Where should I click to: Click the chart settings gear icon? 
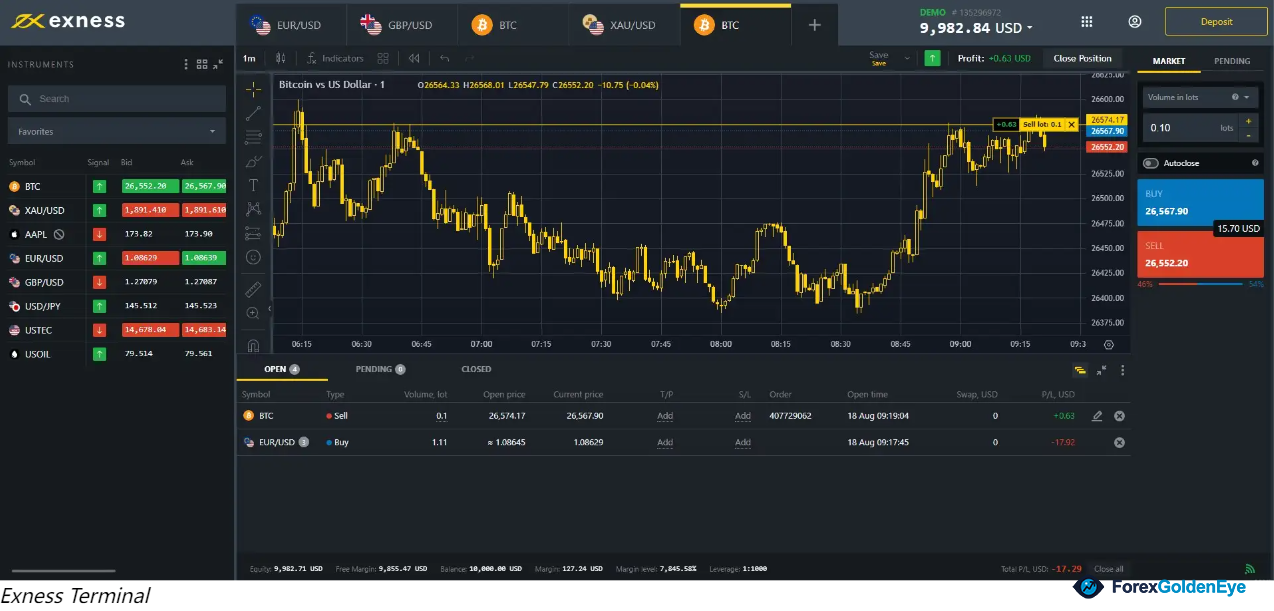point(1108,344)
